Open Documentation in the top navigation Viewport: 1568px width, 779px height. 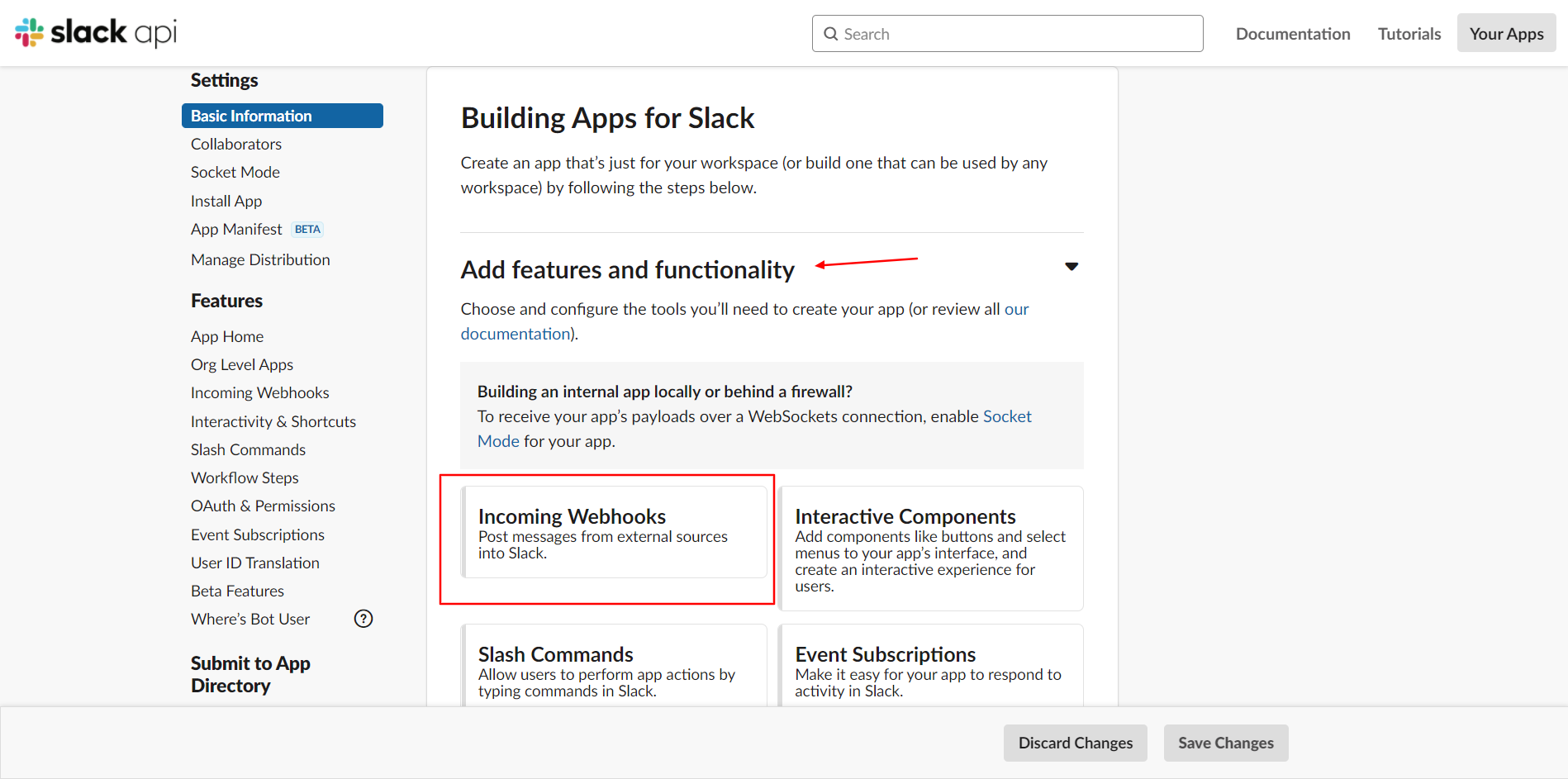pos(1292,33)
